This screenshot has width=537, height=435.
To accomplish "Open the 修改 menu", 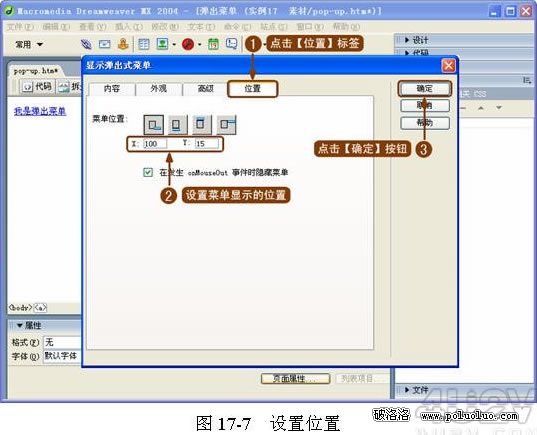I will pos(165,27).
